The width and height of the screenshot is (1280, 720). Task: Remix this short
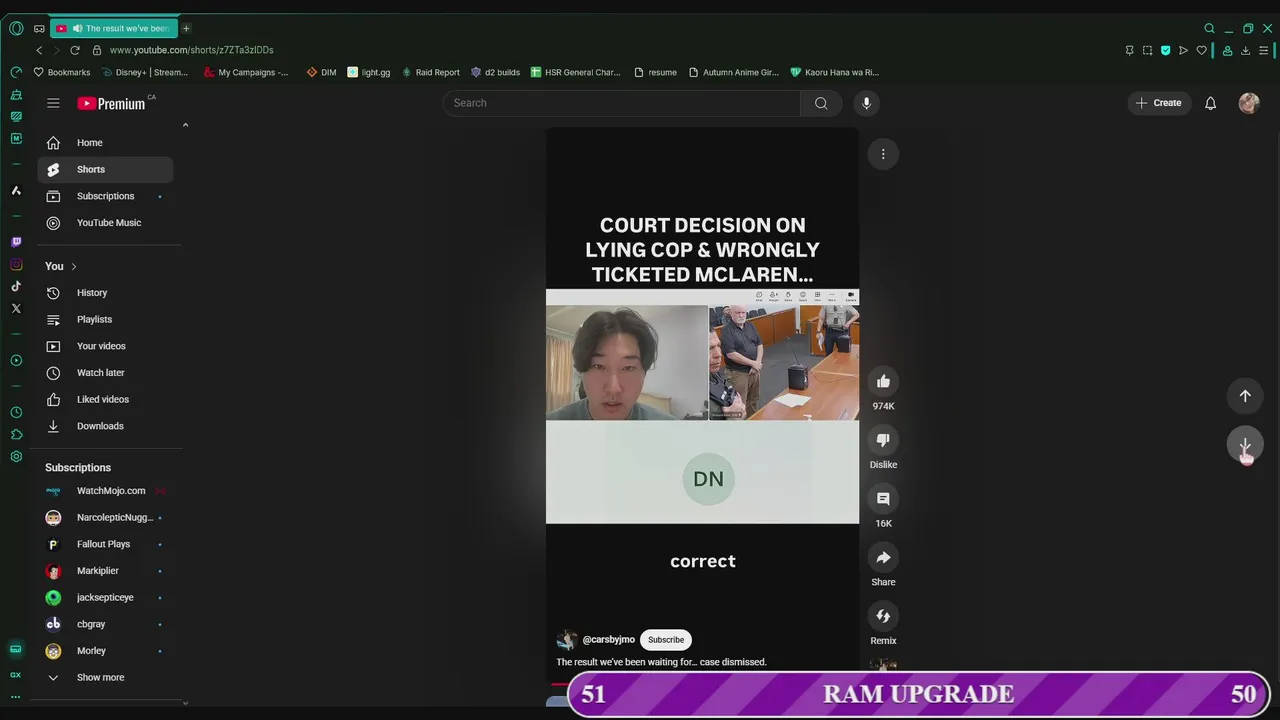883,616
